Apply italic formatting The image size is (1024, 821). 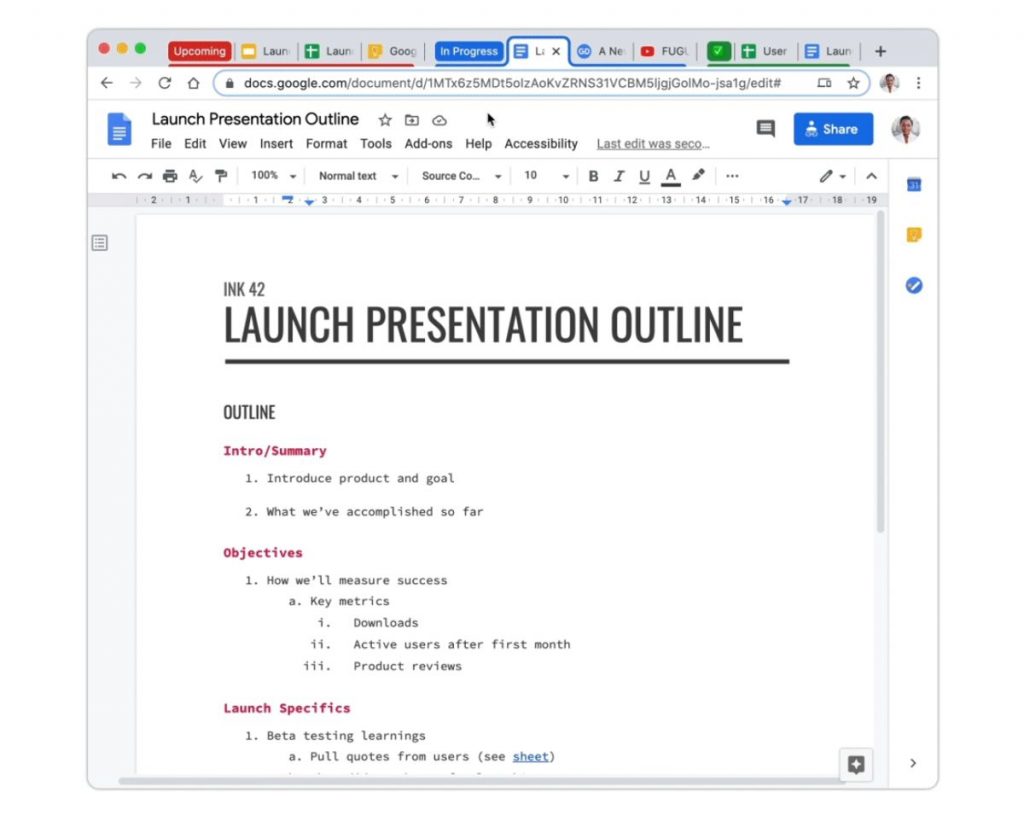tap(619, 175)
